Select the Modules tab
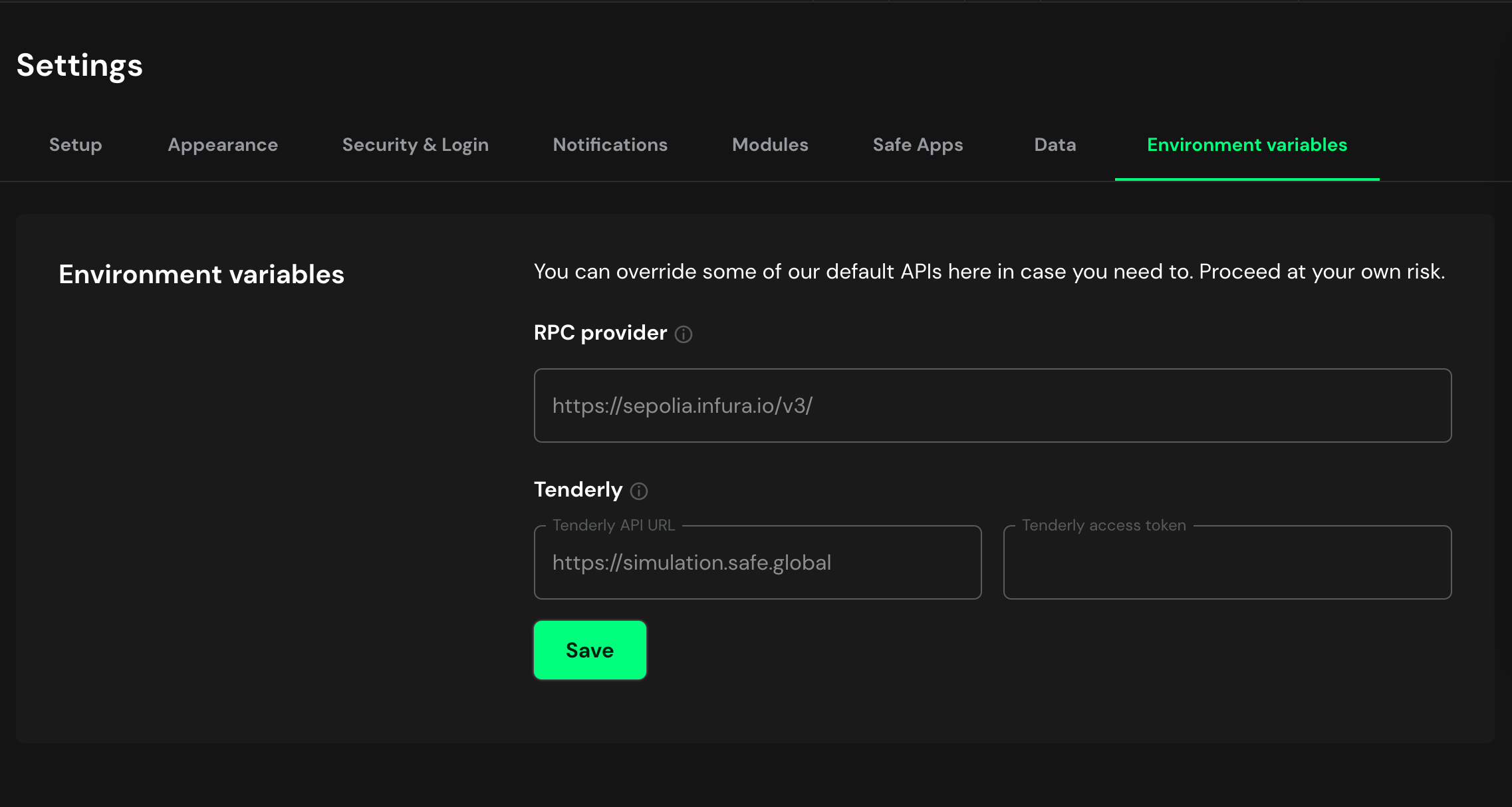The image size is (1512, 807). point(771,144)
